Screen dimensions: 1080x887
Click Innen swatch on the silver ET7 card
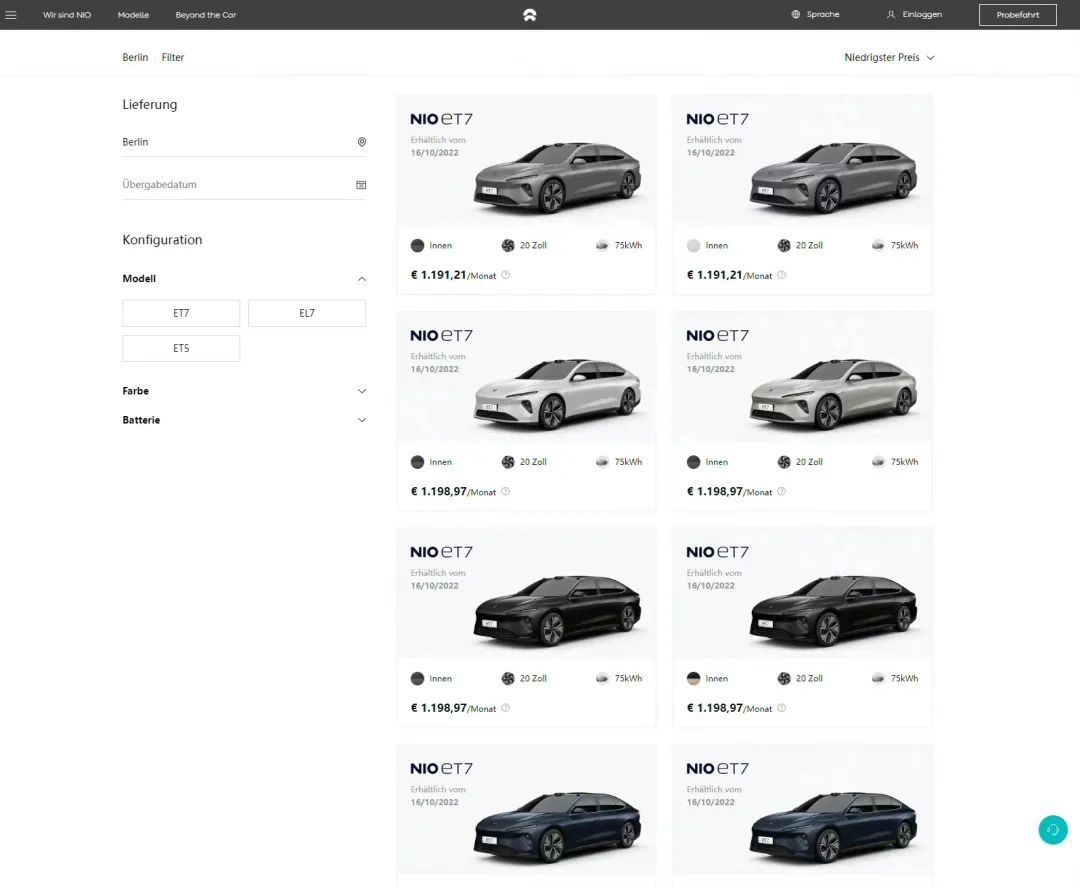point(694,462)
